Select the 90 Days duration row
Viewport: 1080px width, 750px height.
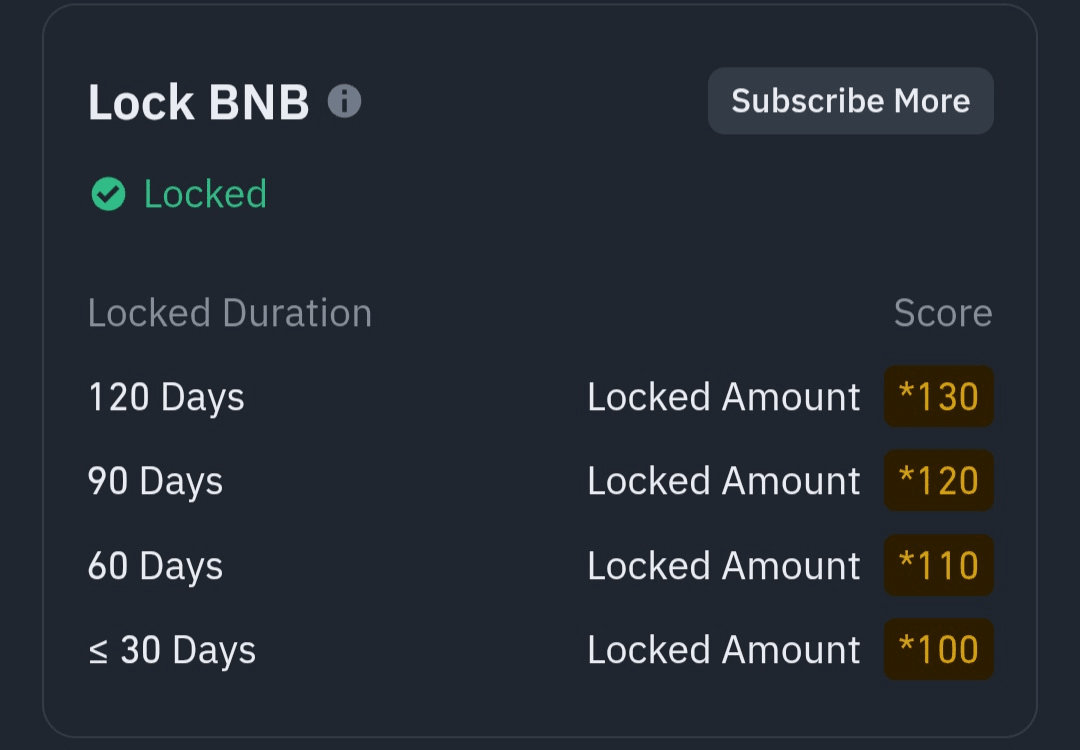[x=155, y=481]
